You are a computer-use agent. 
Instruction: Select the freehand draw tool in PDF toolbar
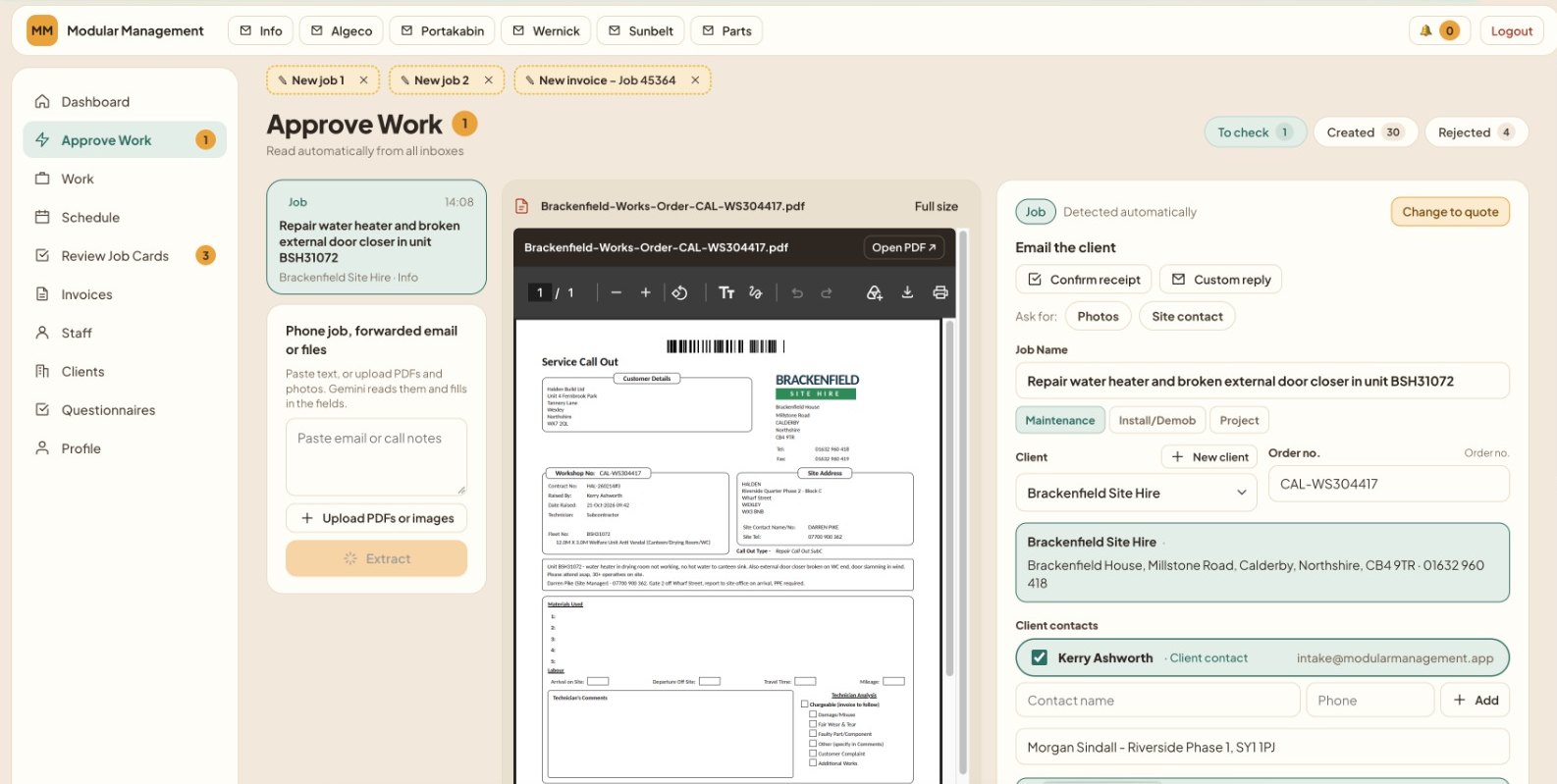click(x=756, y=292)
